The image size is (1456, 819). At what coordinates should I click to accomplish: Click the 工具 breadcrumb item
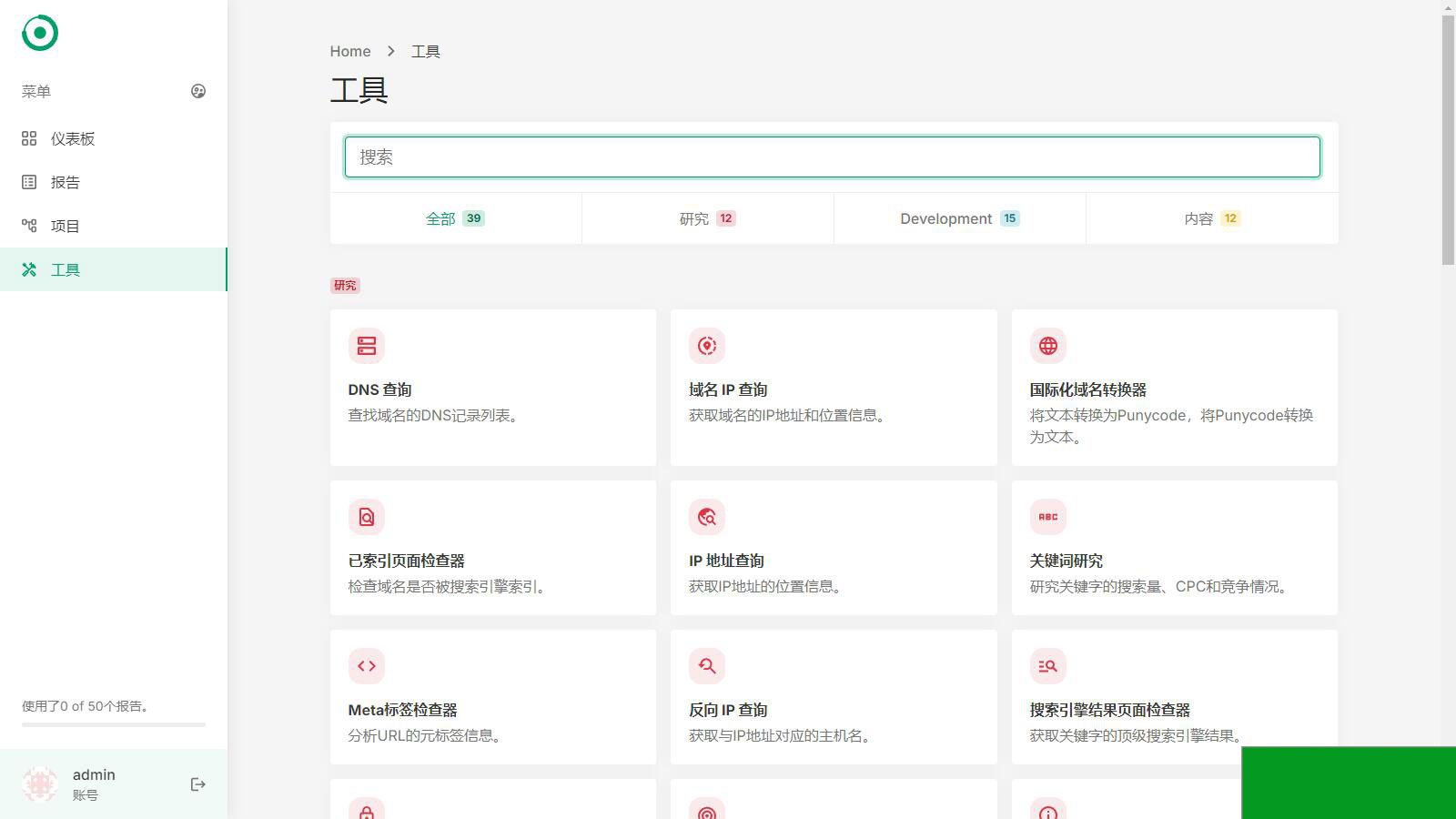[426, 51]
